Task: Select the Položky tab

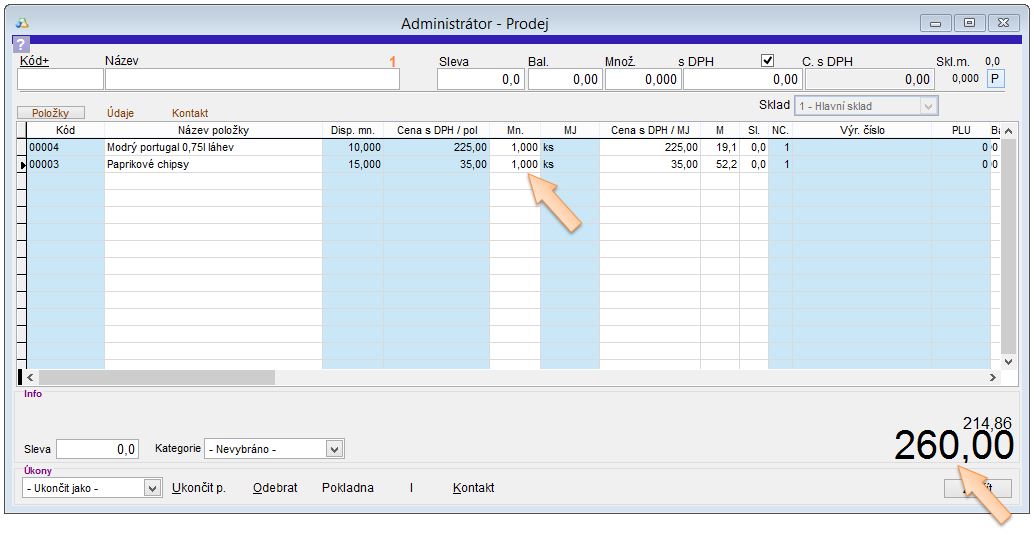Action: pos(51,113)
